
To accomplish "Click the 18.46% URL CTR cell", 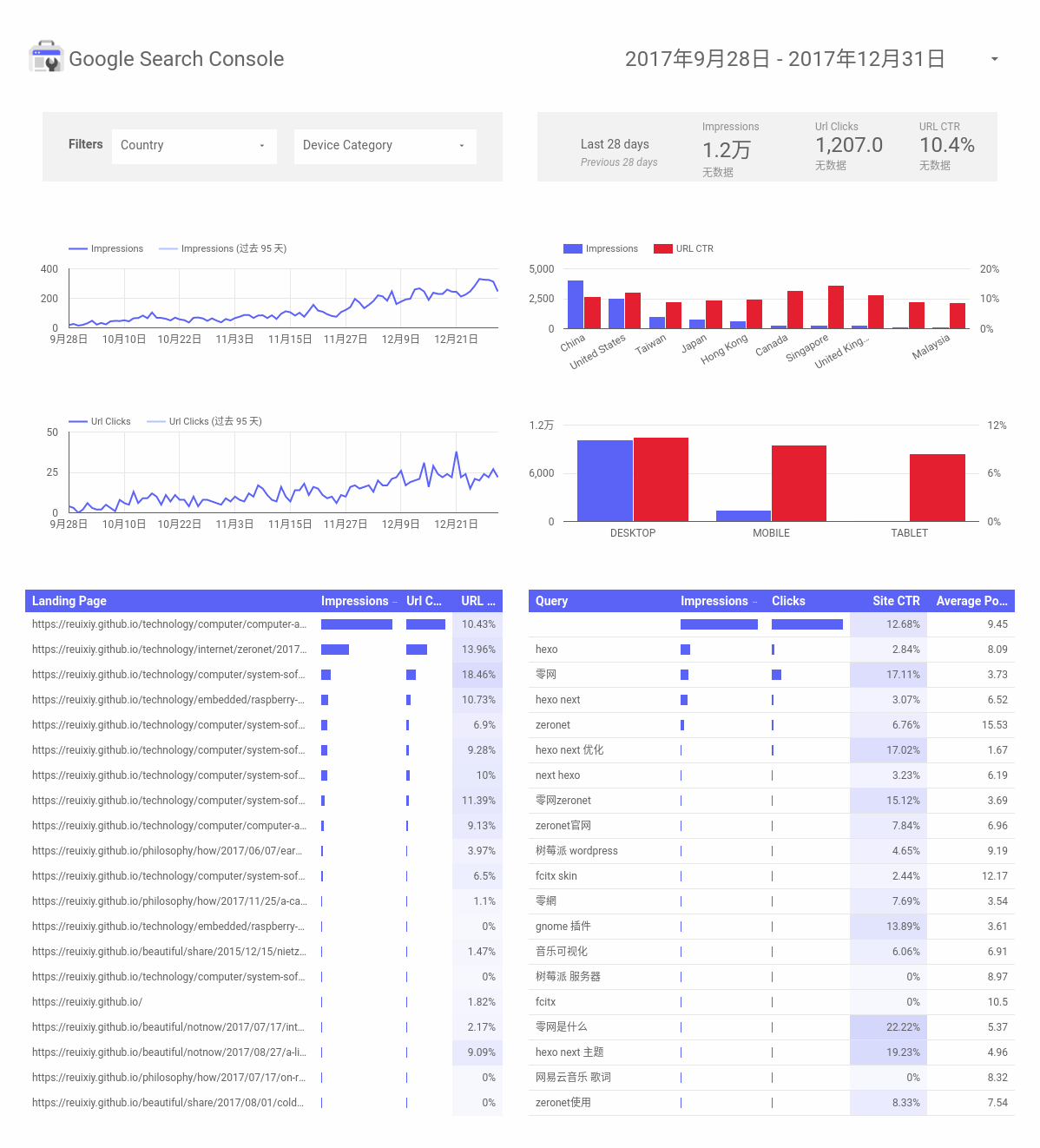I will (x=477, y=675).
